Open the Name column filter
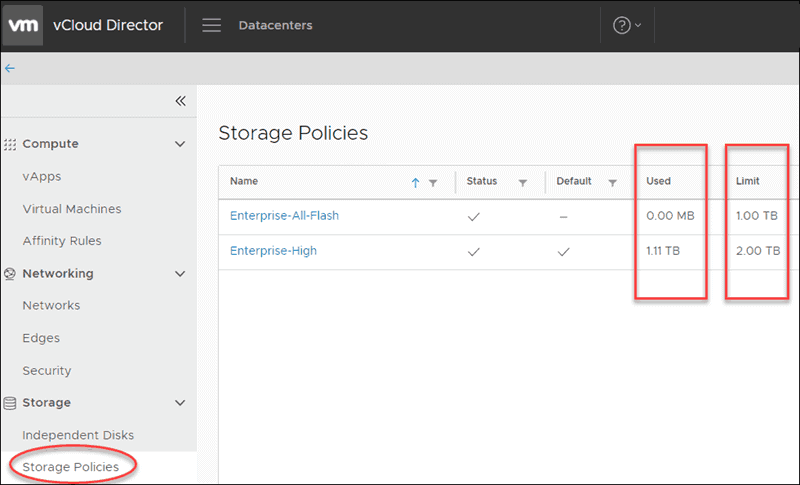 (433, 183)
